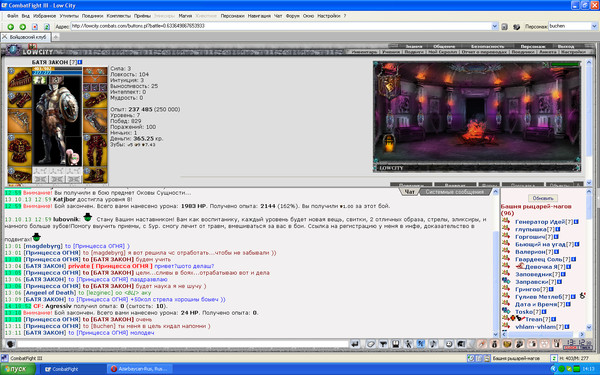The width and height of the screenshot is (600, 375).
Task: Go back with the green back arrow
Action: 11,27
